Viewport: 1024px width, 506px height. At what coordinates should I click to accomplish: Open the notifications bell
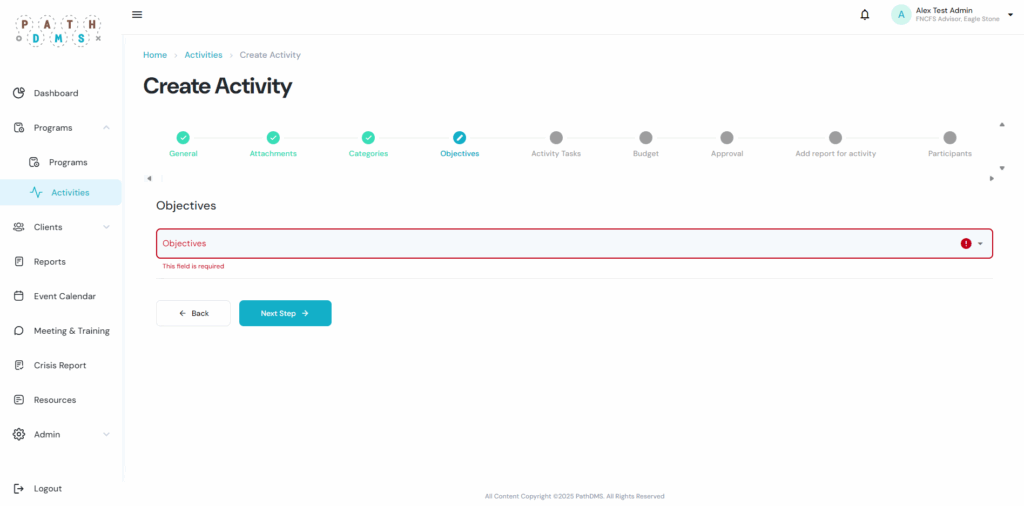pyautogui.click(x=864, y=14)
